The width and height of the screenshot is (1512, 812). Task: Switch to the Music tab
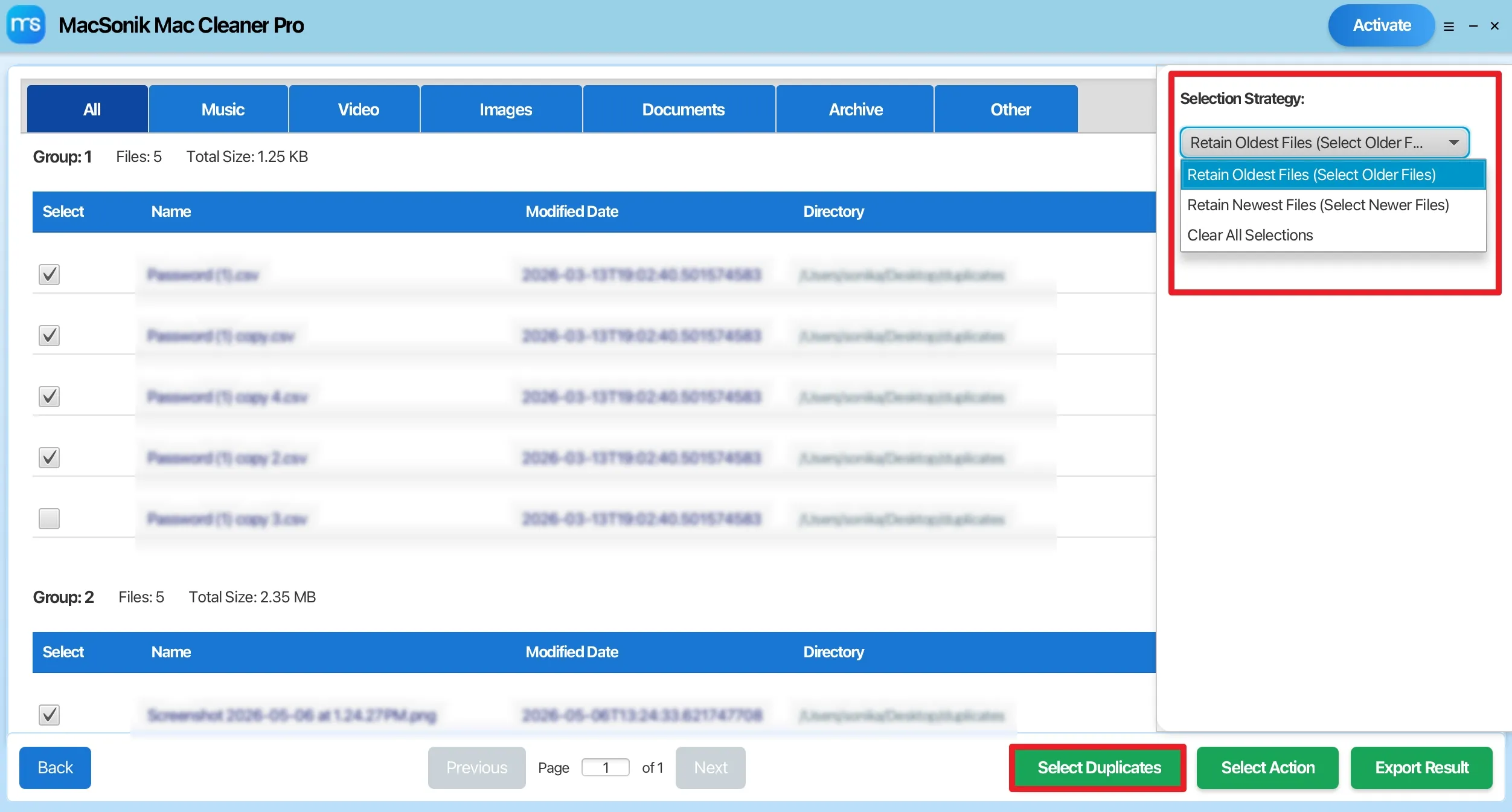point(218,109)
